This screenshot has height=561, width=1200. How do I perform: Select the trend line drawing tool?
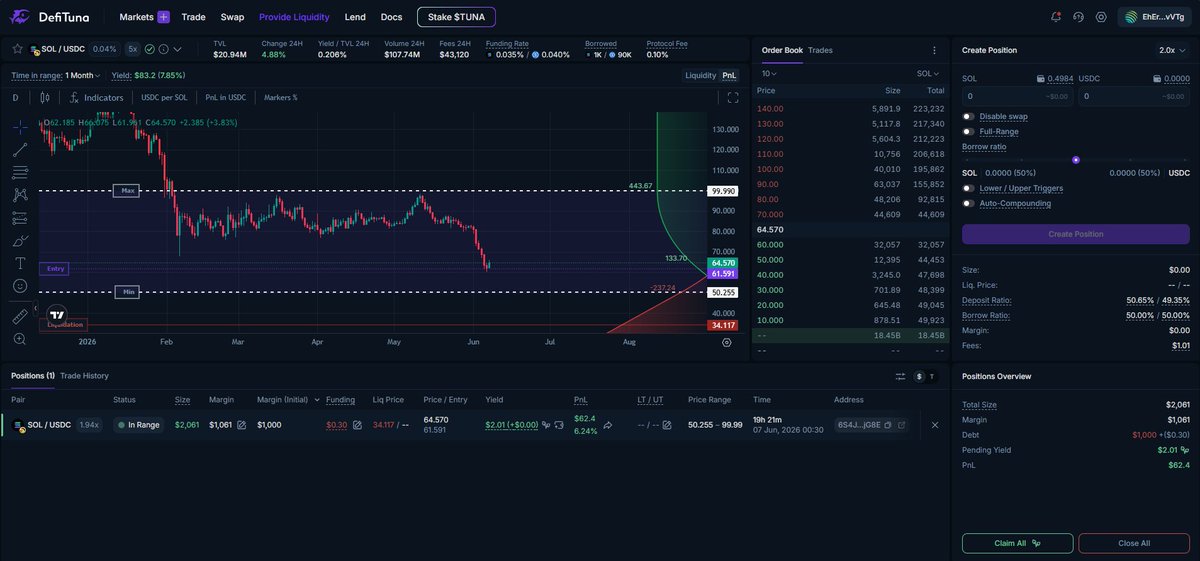(20, 150)
